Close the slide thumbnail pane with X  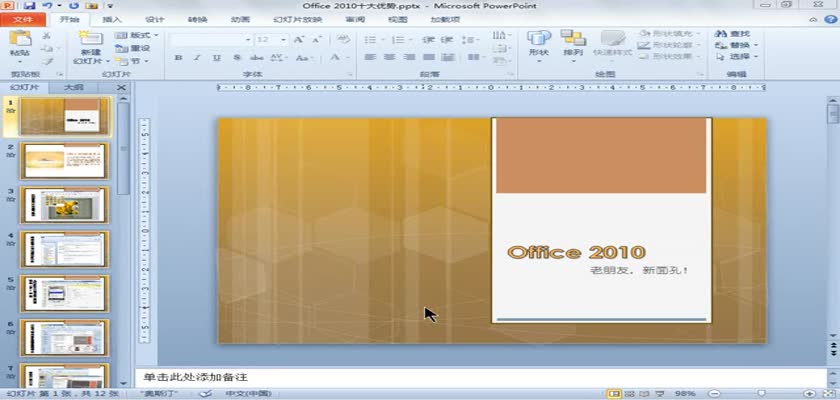122,88
